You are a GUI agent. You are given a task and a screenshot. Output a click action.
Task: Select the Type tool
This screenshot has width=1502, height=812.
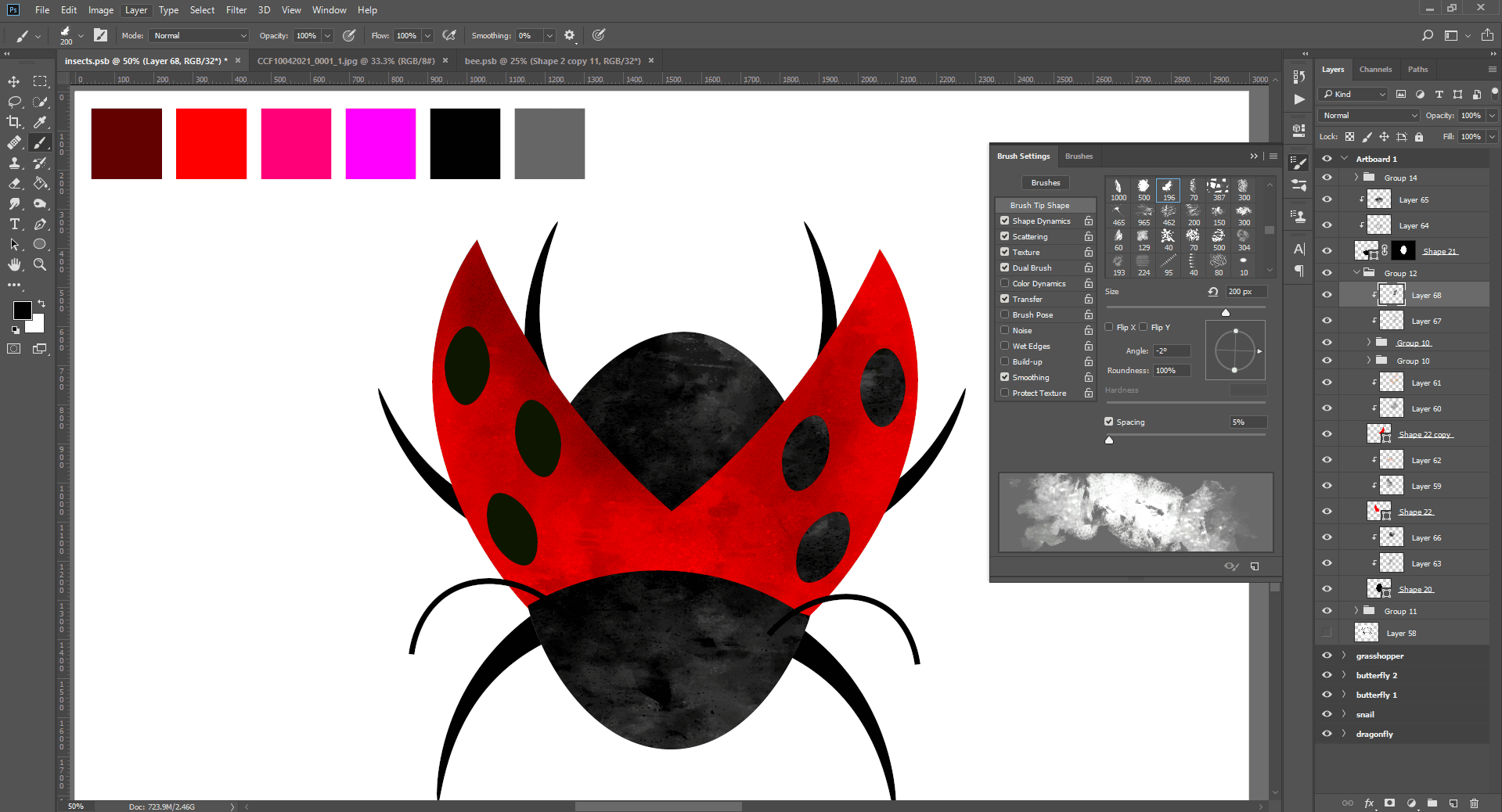14,224
